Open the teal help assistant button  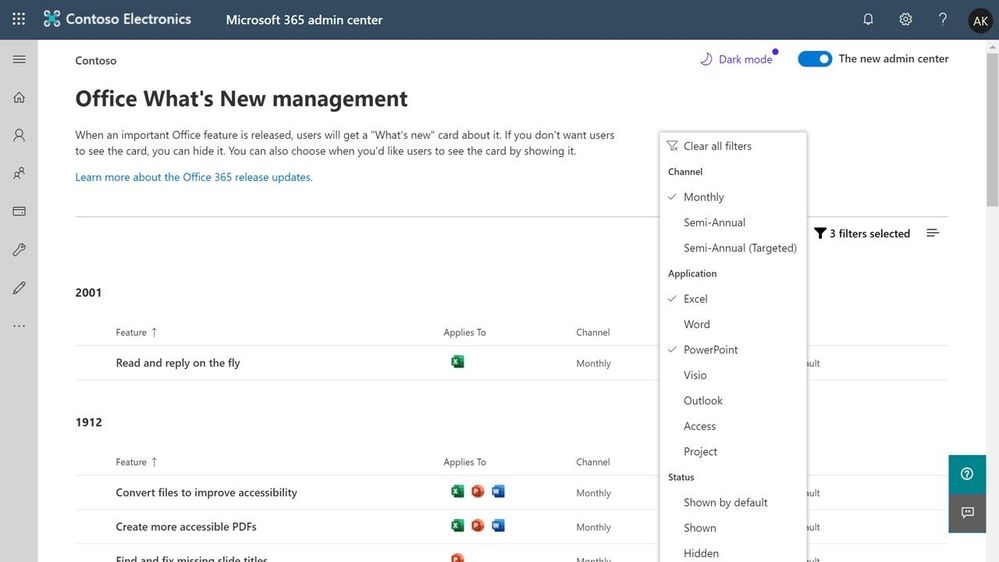pyautogui.click(x=967, y=474)
